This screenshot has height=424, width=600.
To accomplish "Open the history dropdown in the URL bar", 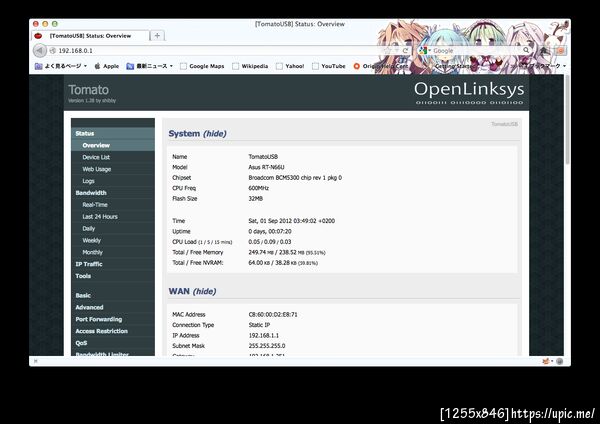I will pyautogui.click(x=397, y=51).
